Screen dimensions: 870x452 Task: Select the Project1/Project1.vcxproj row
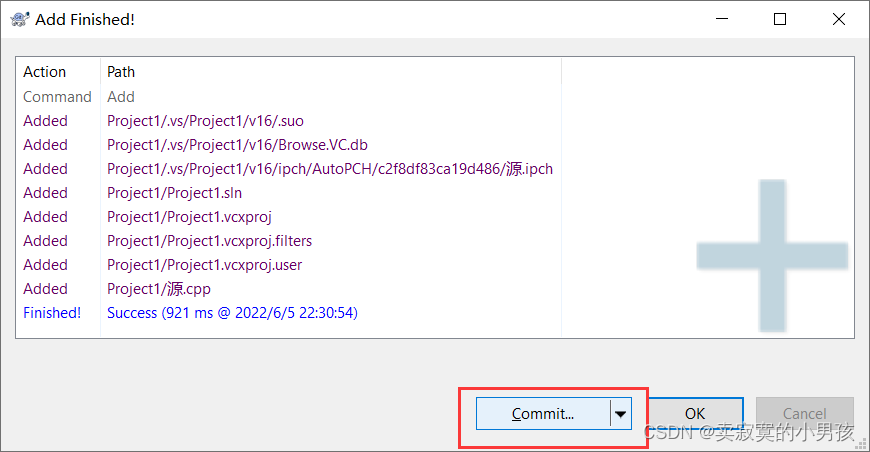tap(289, 217)
